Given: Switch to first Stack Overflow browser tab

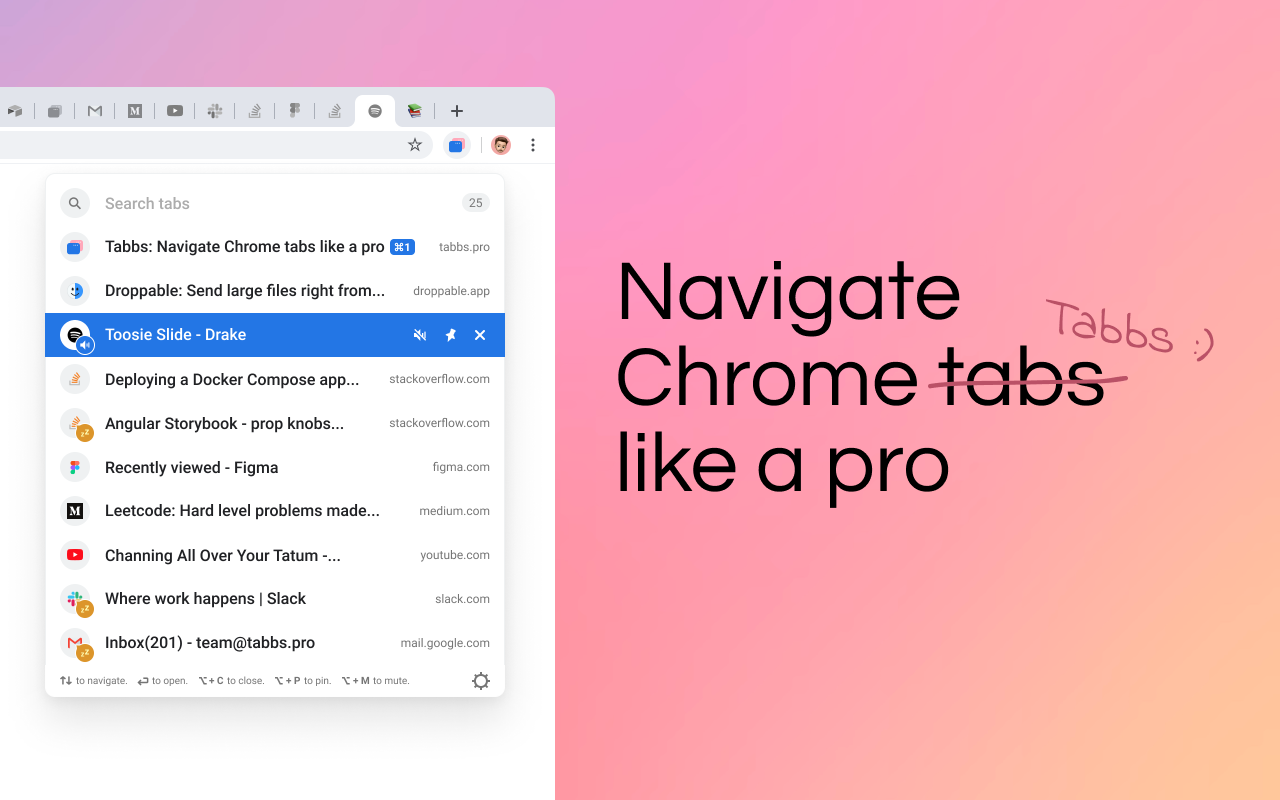Looking at the screenshot, I should point(255,111).
